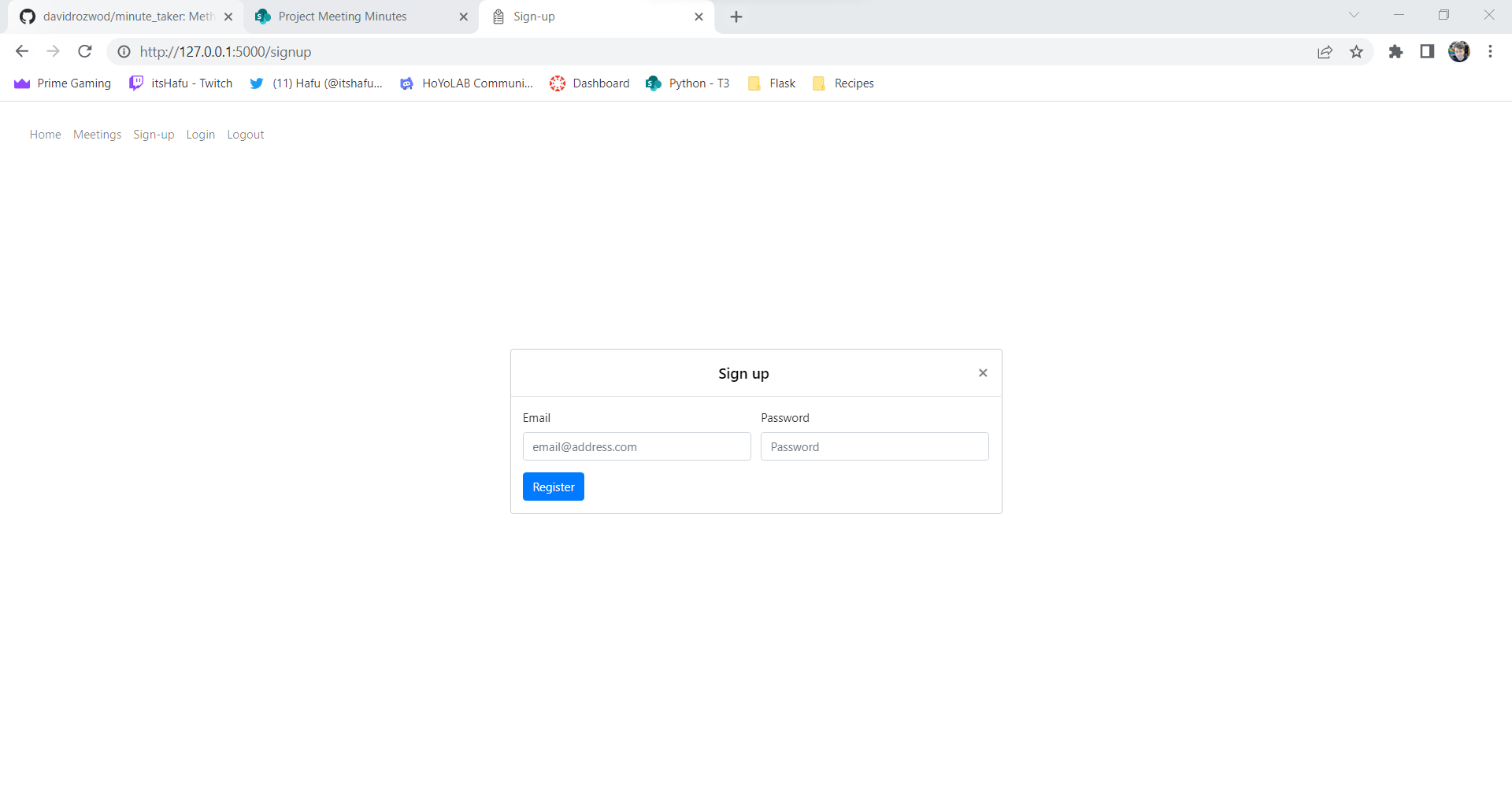Viewport: 1512px width, 803px height.
Task: Switch to davidrozwod/minute_taker tab
Action: pos(126,17)
